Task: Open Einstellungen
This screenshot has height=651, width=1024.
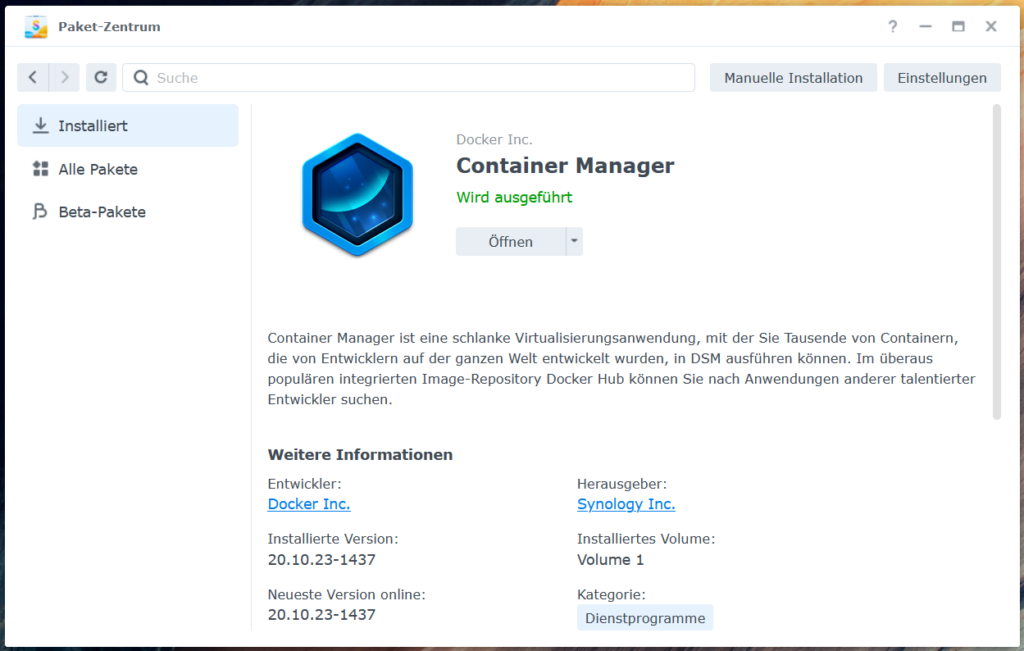Action: pos(942,78)
